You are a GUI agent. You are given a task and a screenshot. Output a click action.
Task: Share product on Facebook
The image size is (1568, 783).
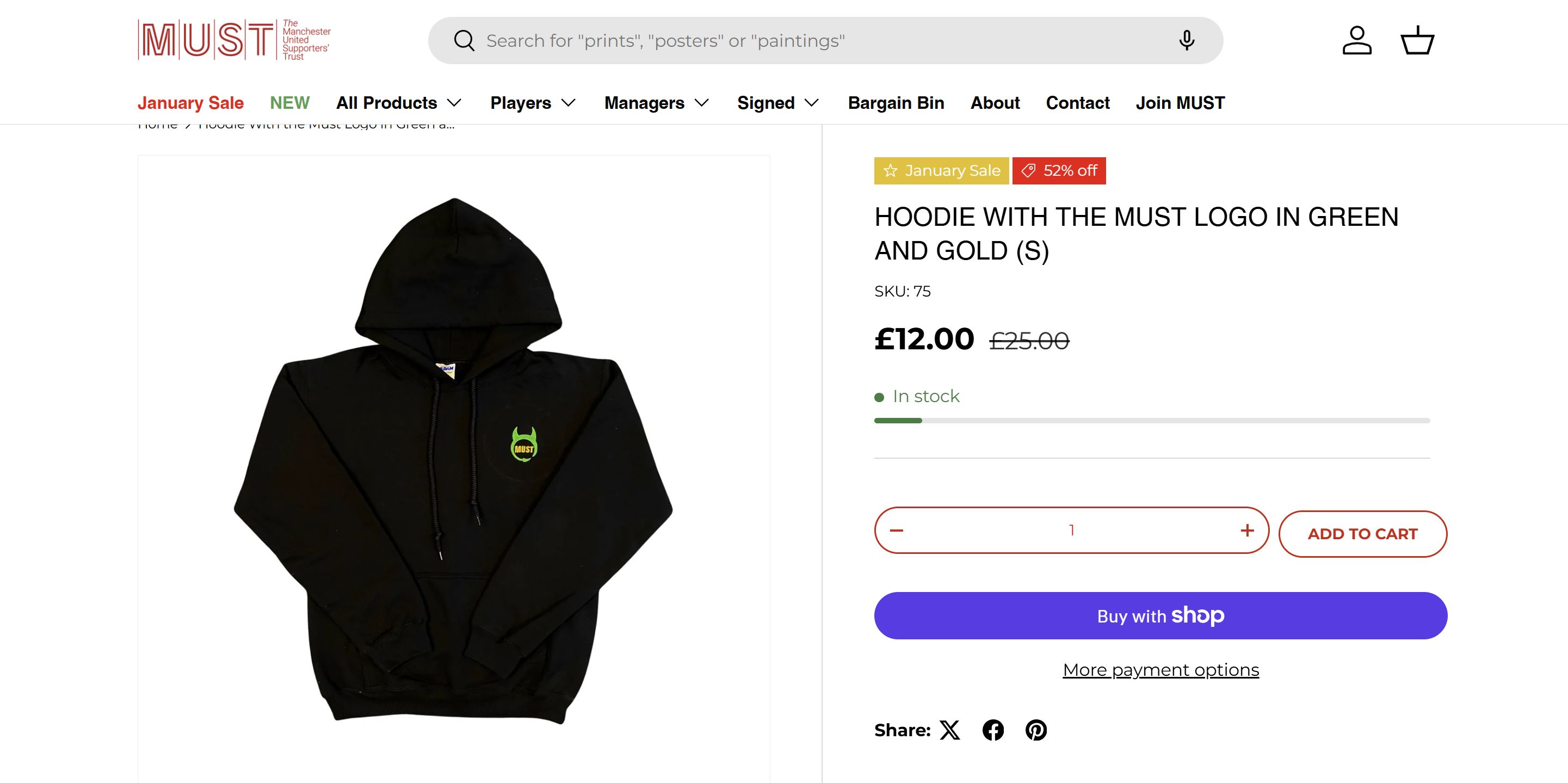point(993,730)
